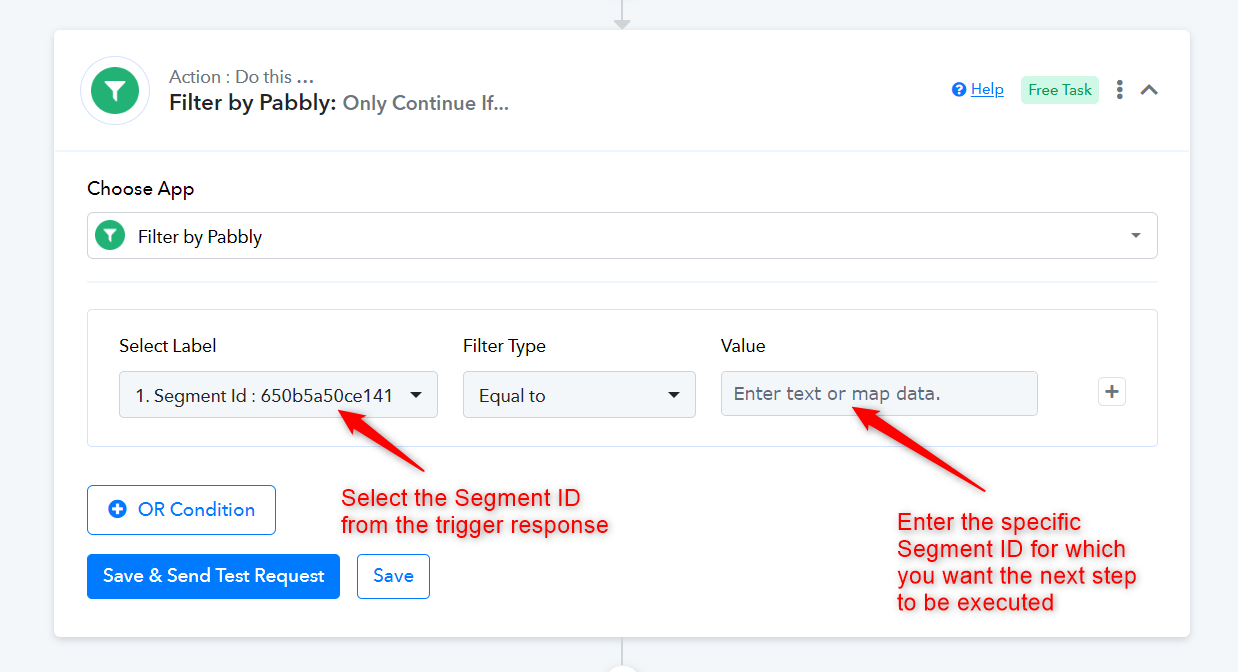
Task: Open the three-dot options menu
Action: [1119, 90]
